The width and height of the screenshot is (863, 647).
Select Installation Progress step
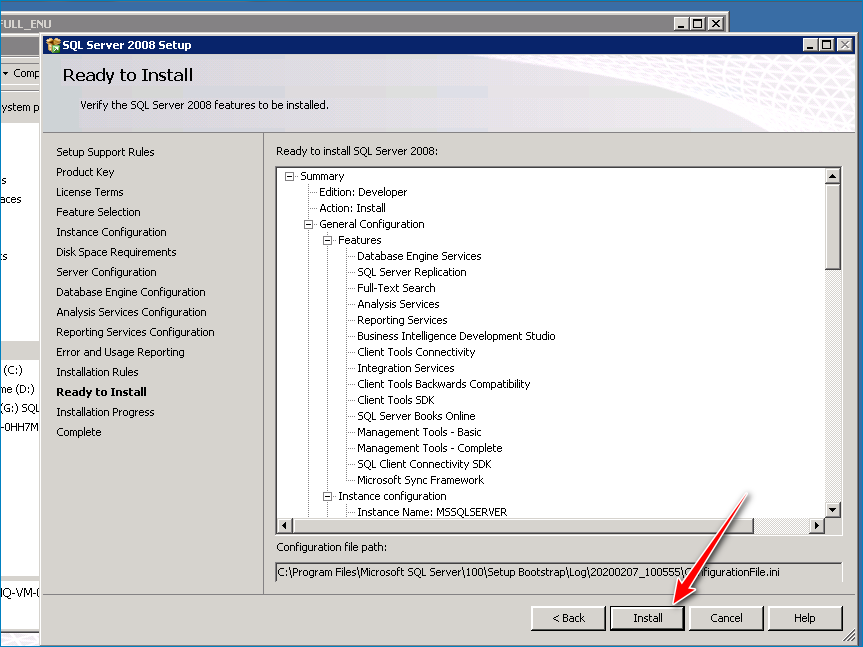point(105,412)
